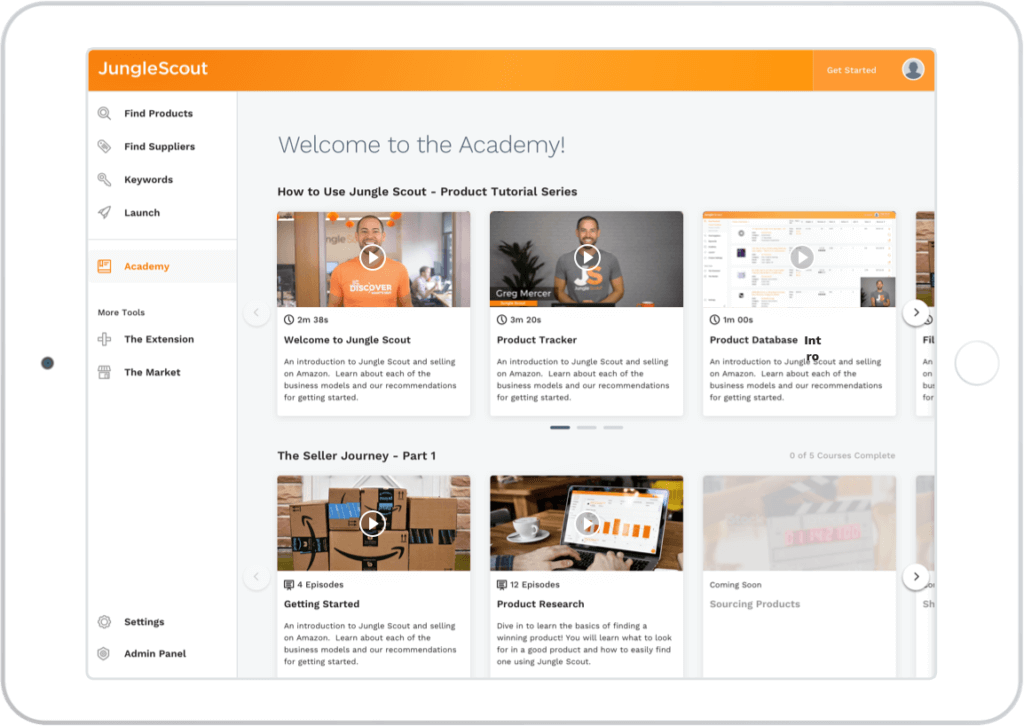
Task: Click the episodes icon beside 4 Episodes
Action: click(x=289, y=584)
